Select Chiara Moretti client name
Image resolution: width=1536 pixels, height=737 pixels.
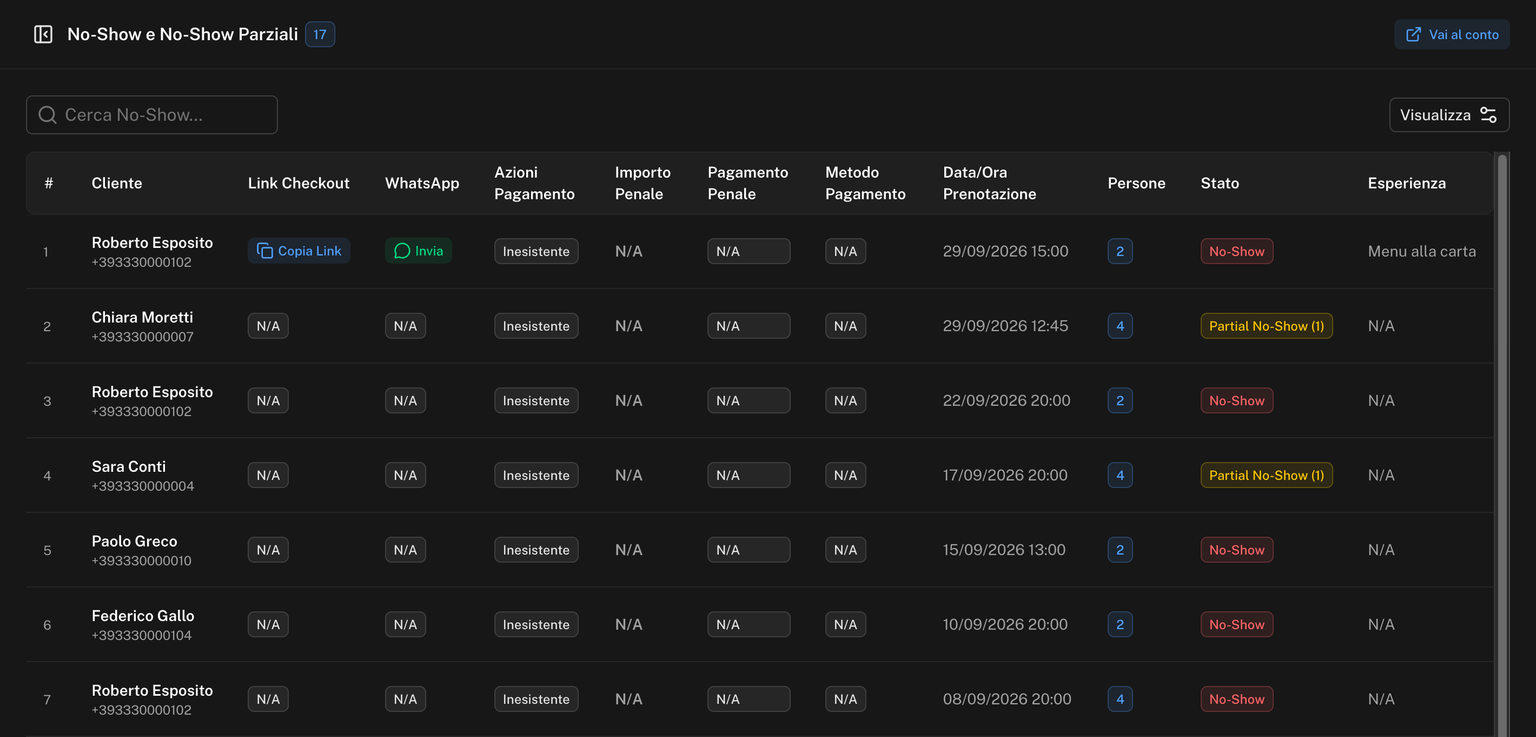(x=143, y=317)
